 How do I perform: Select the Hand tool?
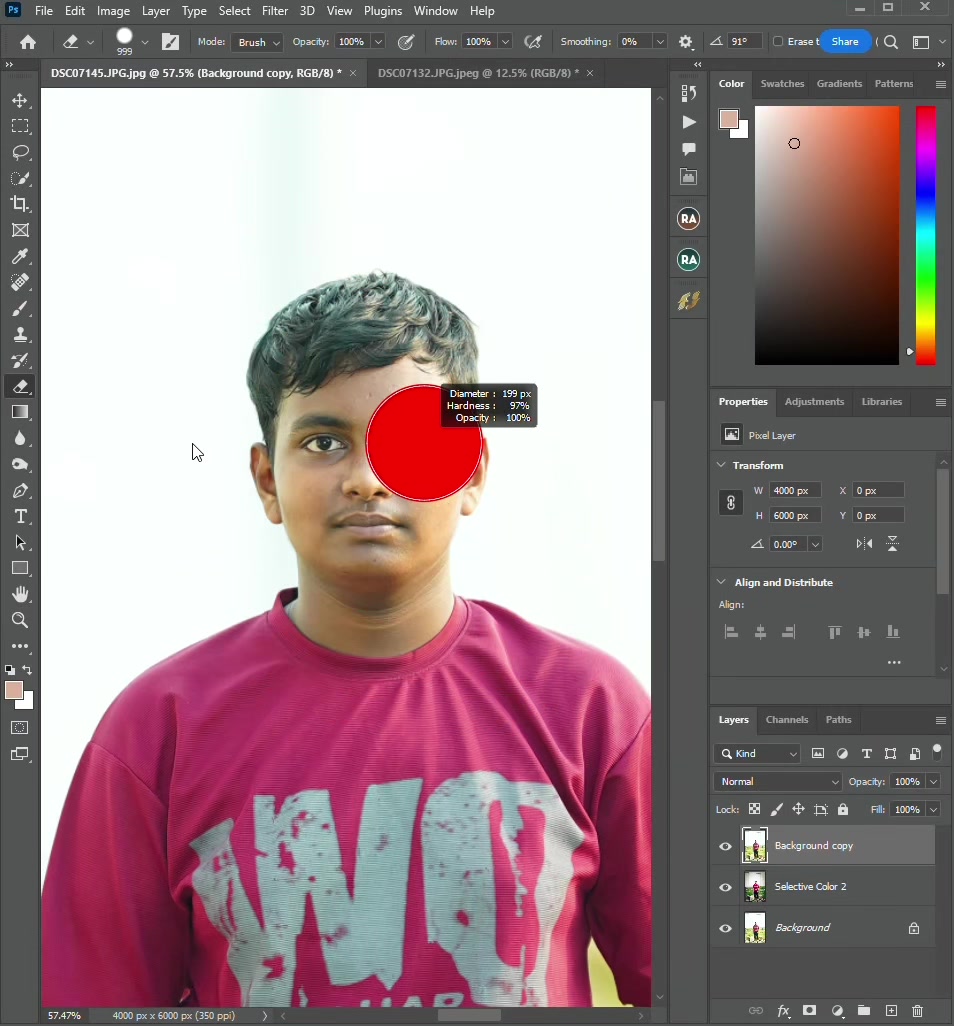pyautogui.click(x=20, y=594)
